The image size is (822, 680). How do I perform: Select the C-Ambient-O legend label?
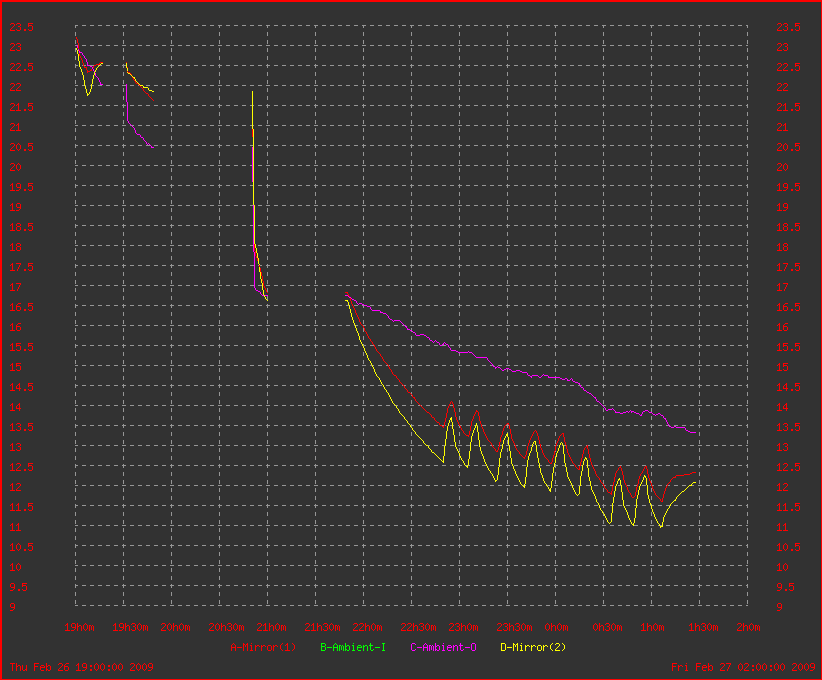coord(443,647)
